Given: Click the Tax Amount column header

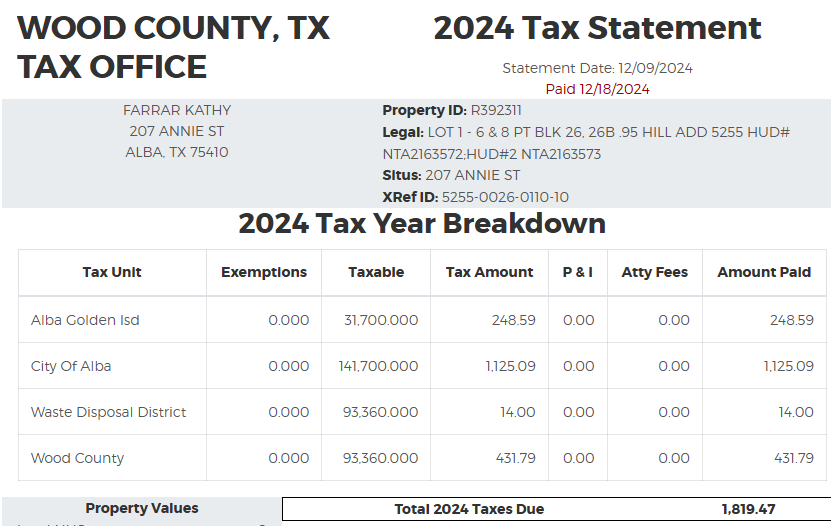Looking at the screenshot, I should pyautogui.click(x=490, y=272).
